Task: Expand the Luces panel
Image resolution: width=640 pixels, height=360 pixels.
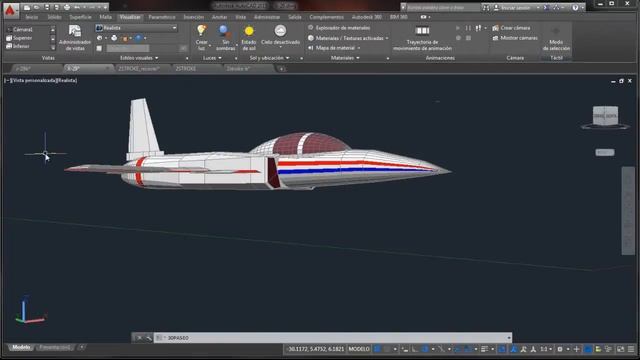Action: [x=212, y=58]
